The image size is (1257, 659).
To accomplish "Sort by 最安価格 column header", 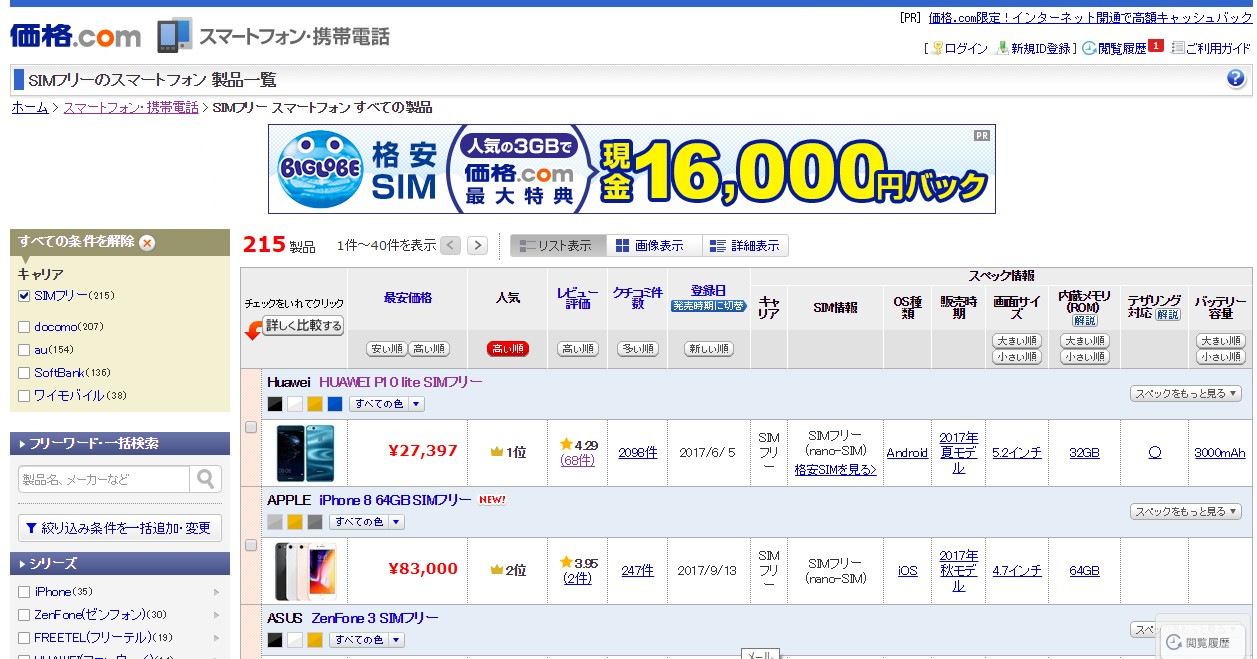I will click(408, 298).
